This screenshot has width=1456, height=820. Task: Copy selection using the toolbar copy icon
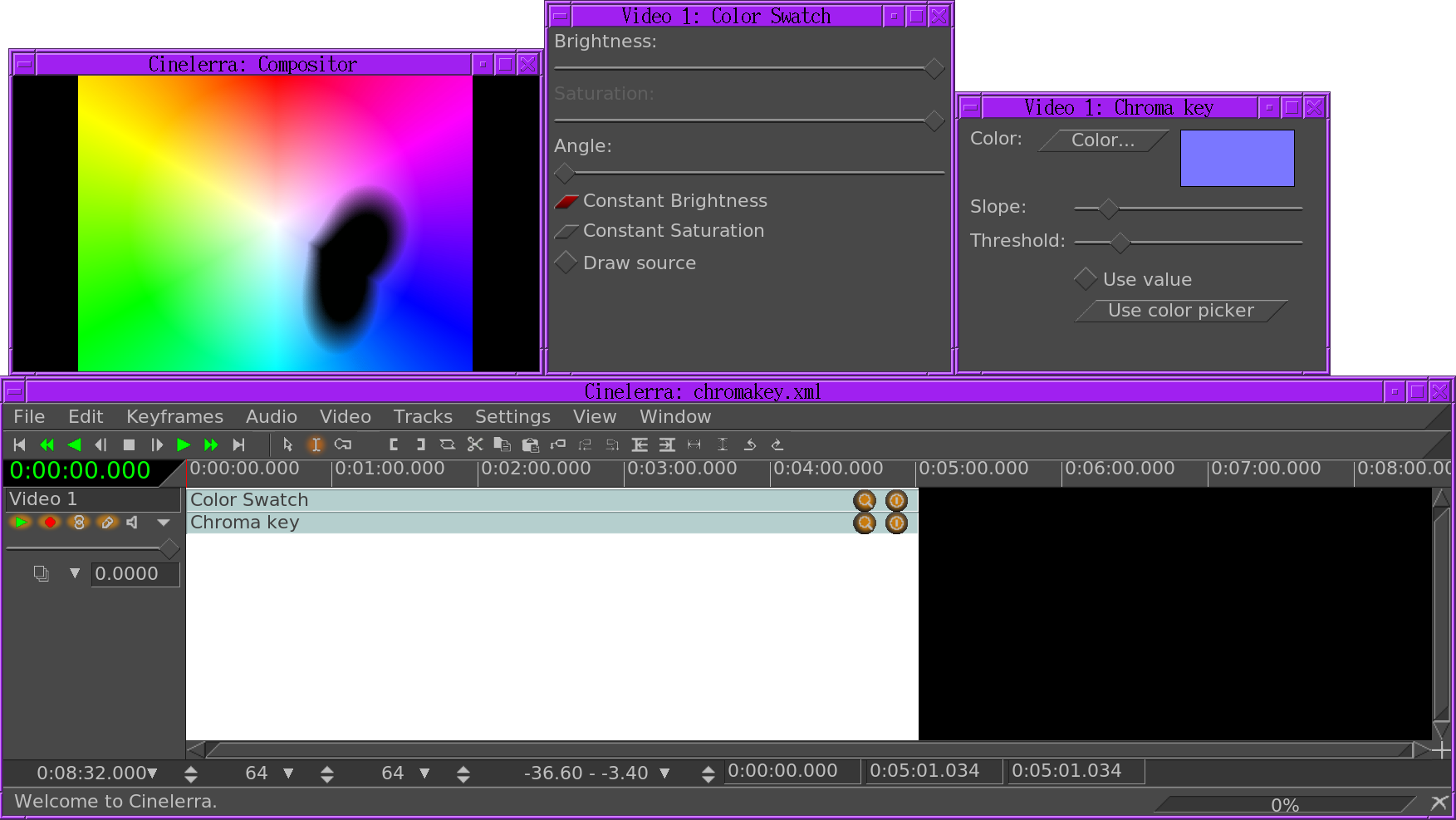click(x=502, y=445)
